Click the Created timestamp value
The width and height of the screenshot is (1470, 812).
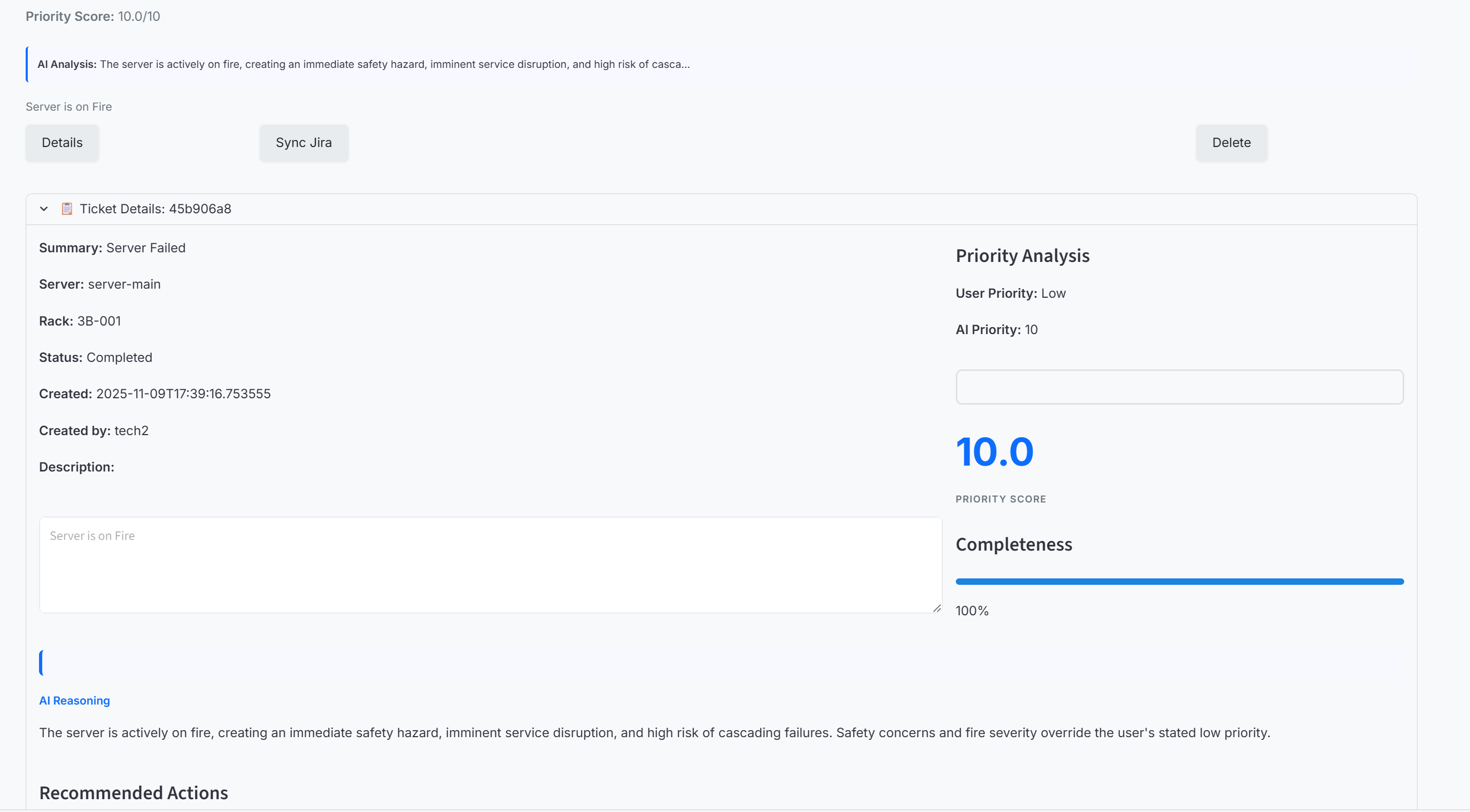183,394
